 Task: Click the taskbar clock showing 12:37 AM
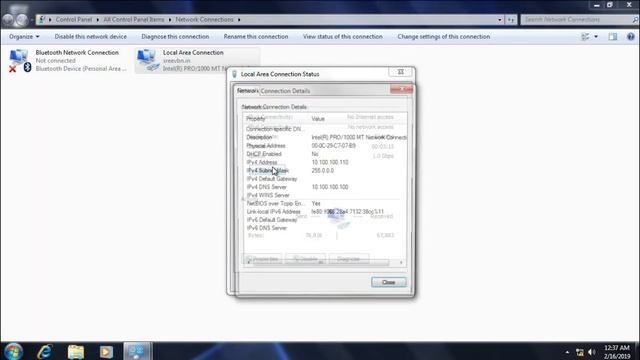617,352
